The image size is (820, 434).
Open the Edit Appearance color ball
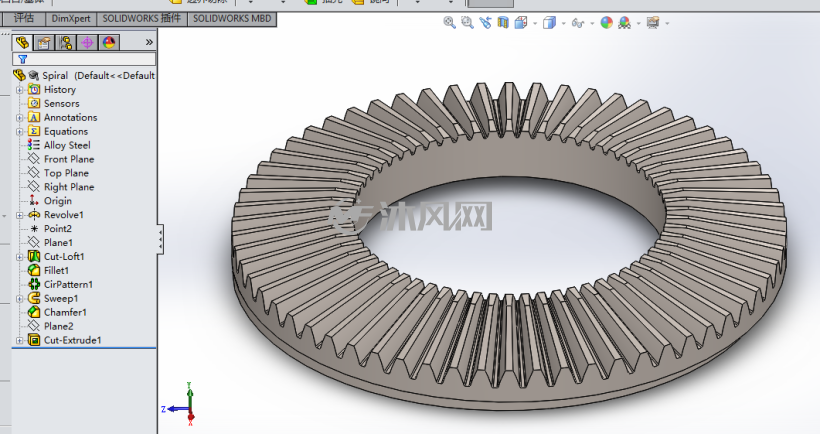(x=607, y=22)
